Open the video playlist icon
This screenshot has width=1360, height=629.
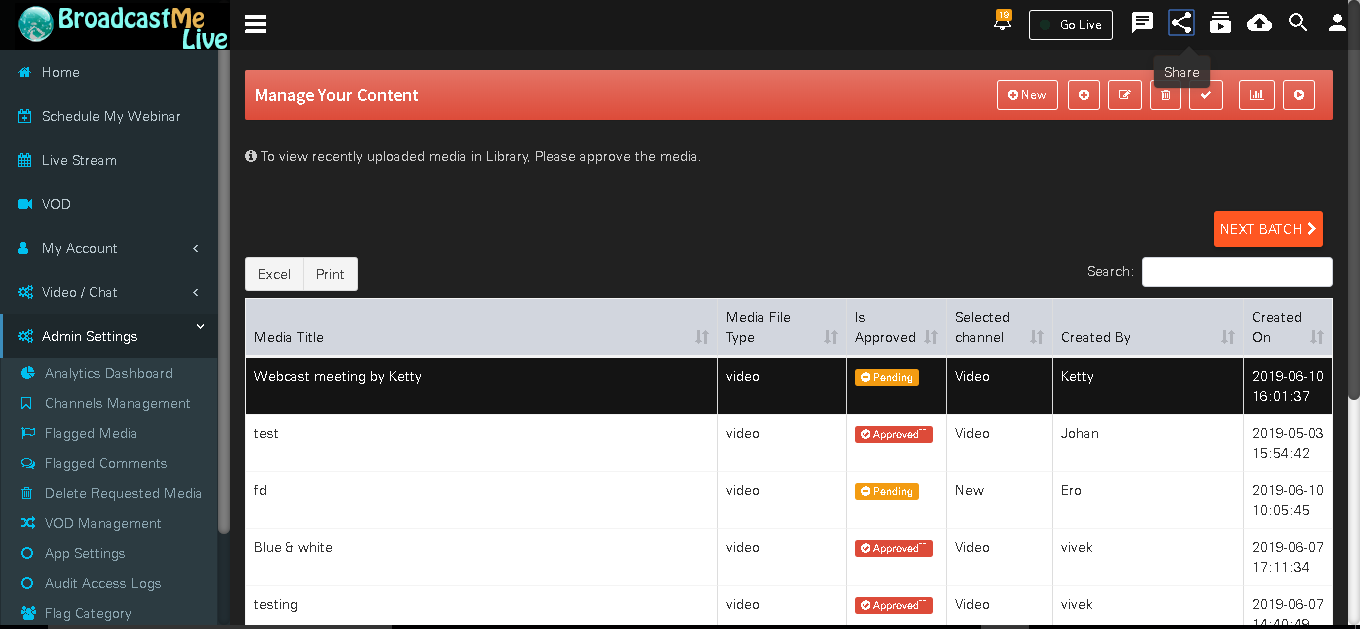click(1220, 22)
